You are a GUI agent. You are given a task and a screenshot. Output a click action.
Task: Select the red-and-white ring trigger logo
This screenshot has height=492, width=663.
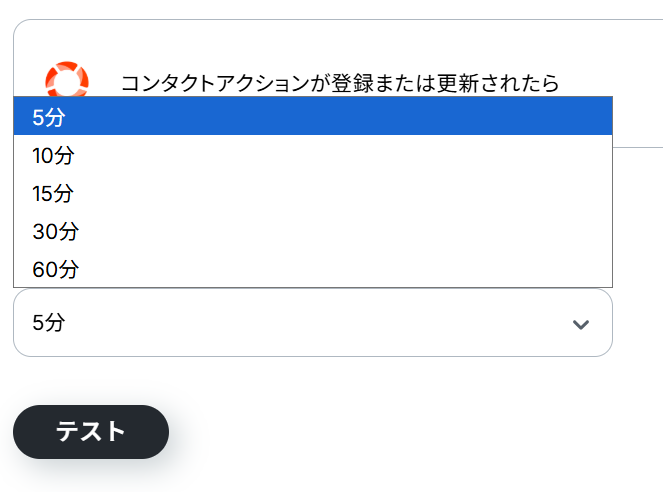pos(67,79)
